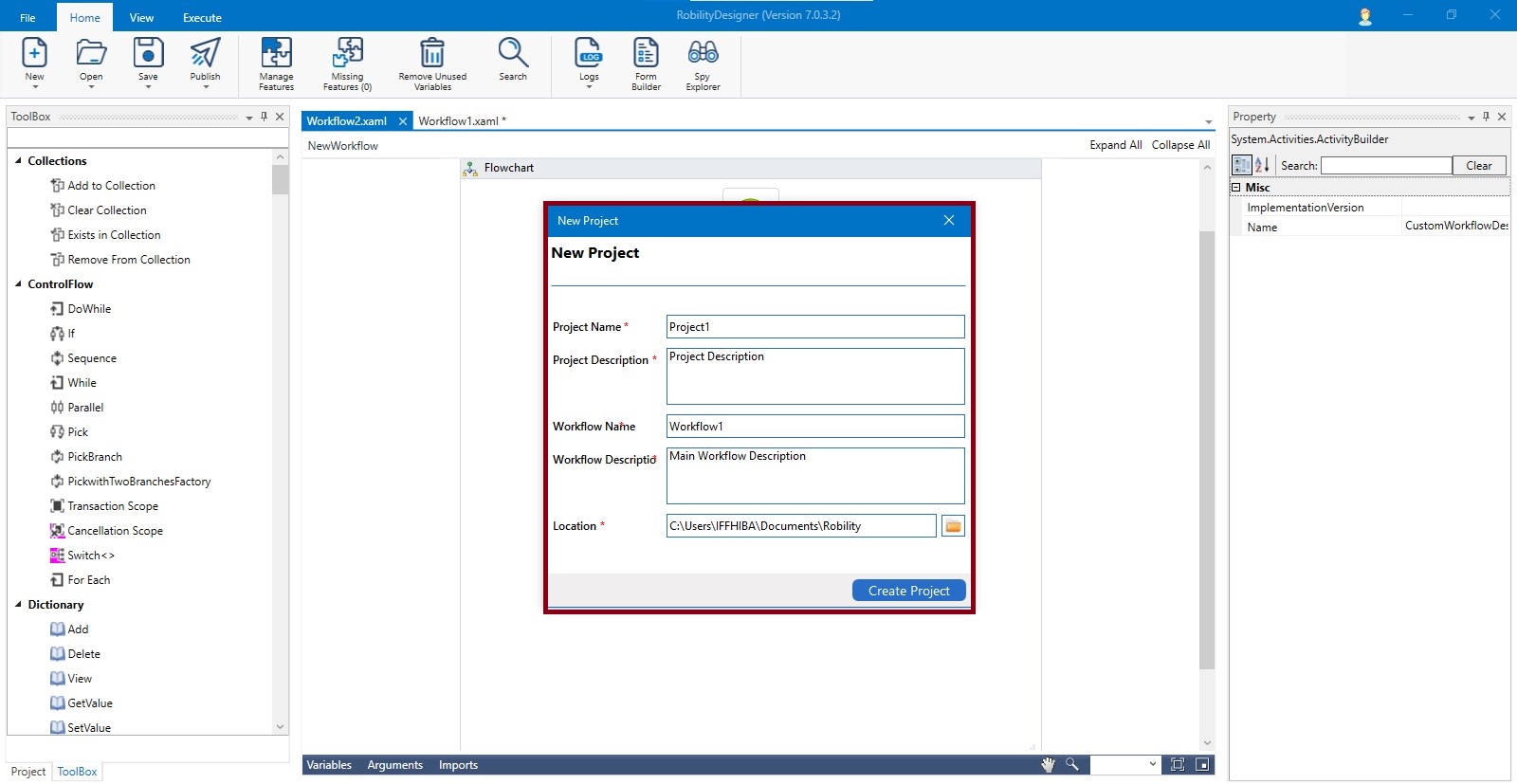Open the zoom level combo box
This screenshot has height=784, width=1517.
[1153, 765]
